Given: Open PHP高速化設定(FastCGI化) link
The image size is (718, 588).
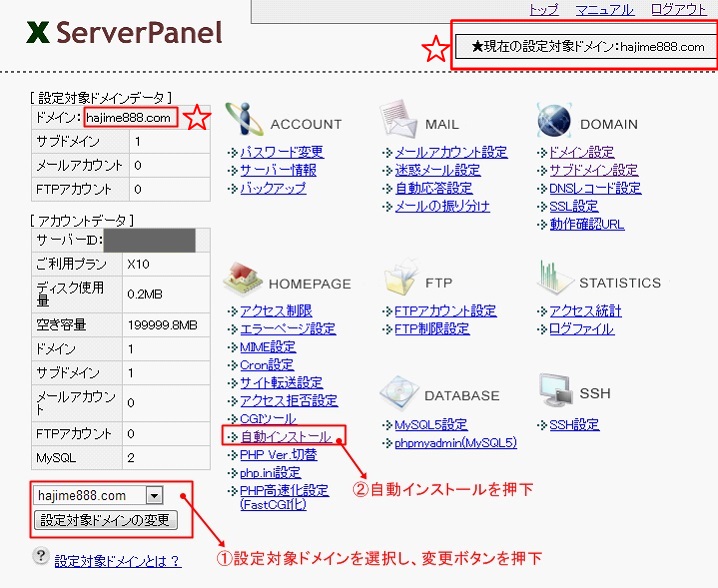Looking at the screenshot, I should point(284,497).
